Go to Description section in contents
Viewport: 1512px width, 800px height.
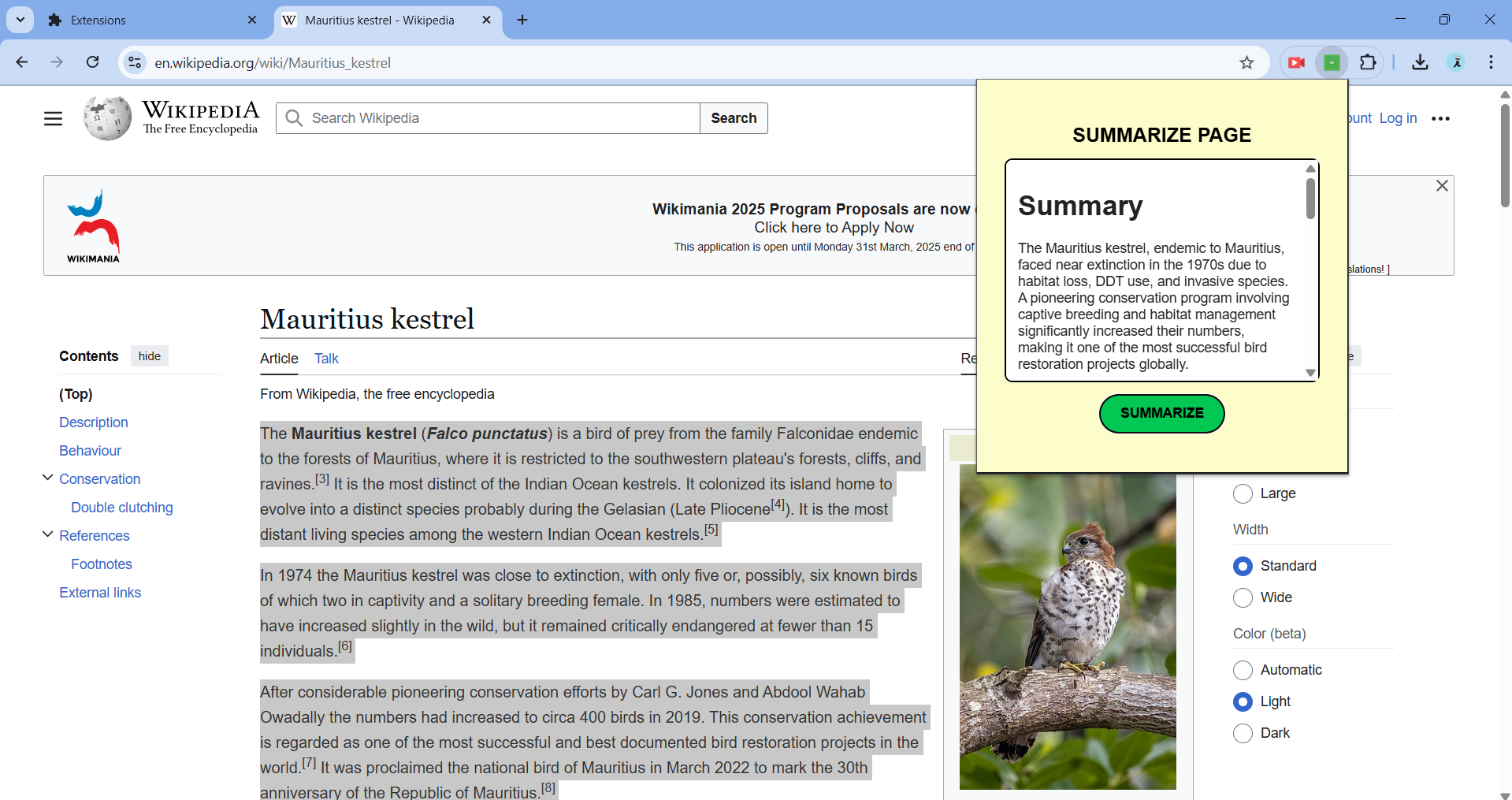pos(94,422)
